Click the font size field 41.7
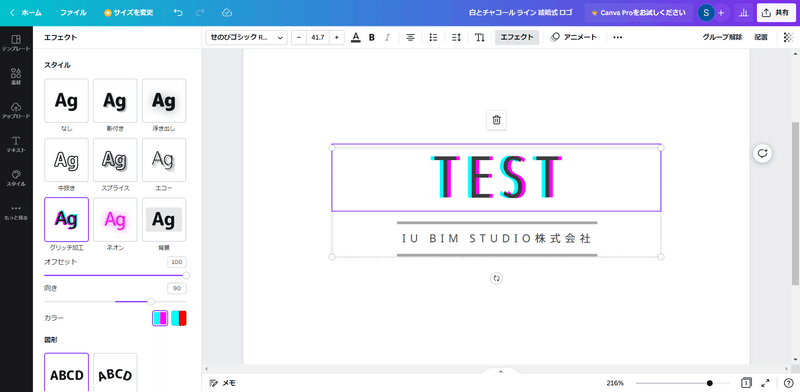Screen dimensions: 800x392 coord(318,37)
